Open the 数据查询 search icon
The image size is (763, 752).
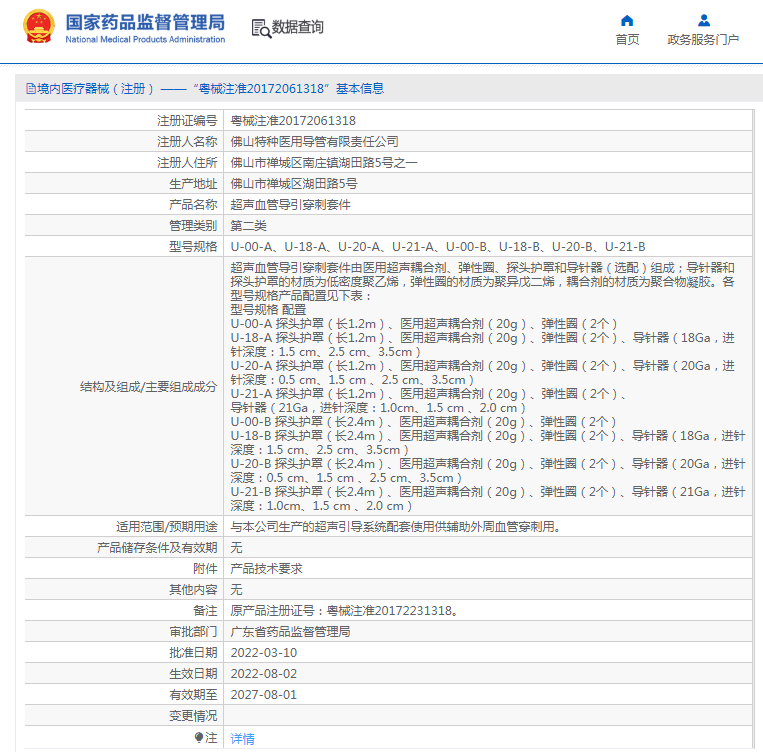tap(261, 28)
